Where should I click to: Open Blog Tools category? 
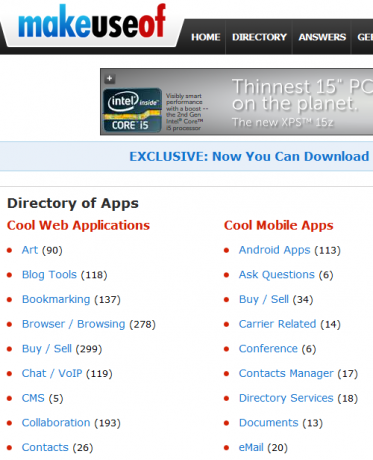click(49, 275)
